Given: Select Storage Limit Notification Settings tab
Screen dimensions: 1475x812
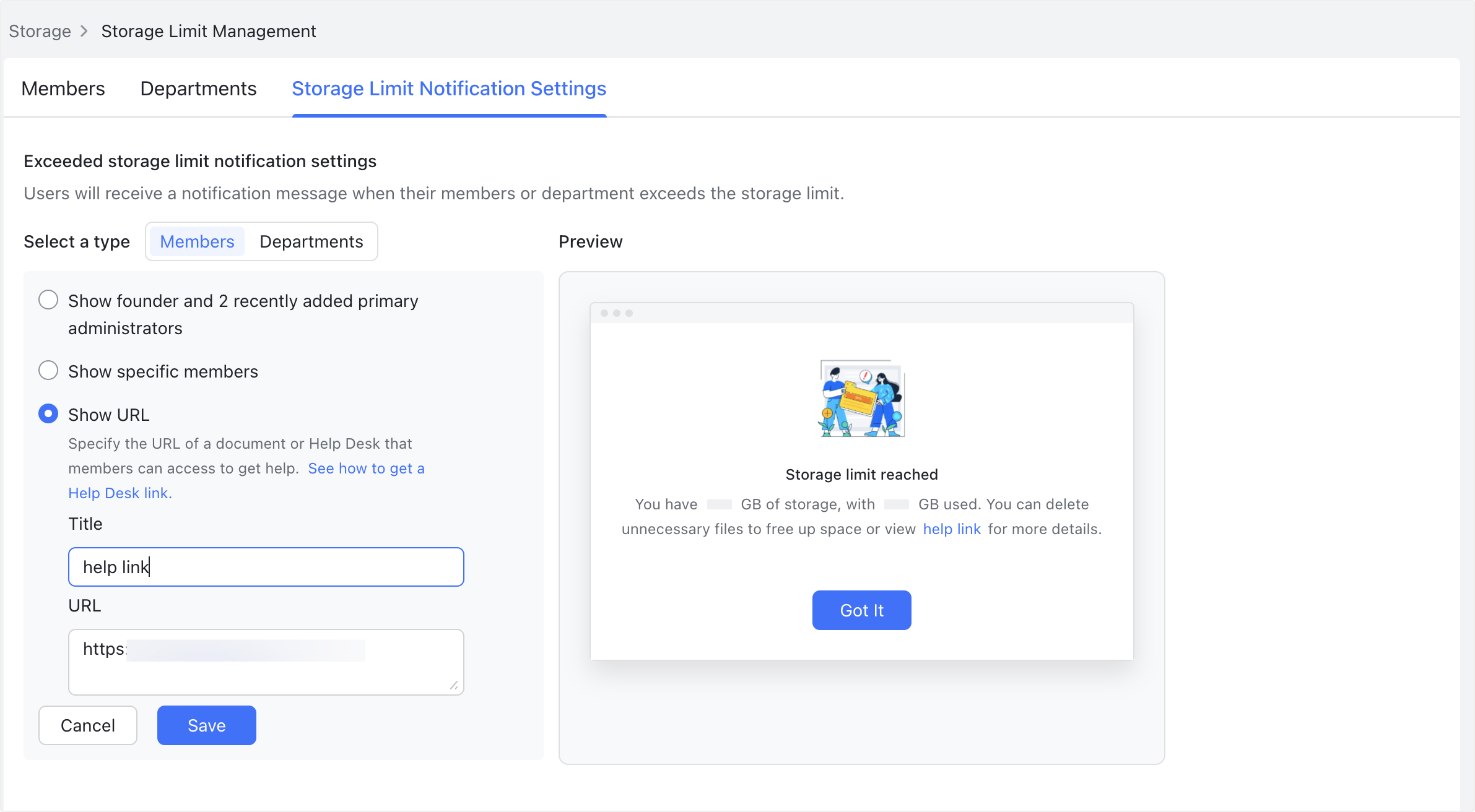Looking at the screenshot, I should click(x=449, y=89).
